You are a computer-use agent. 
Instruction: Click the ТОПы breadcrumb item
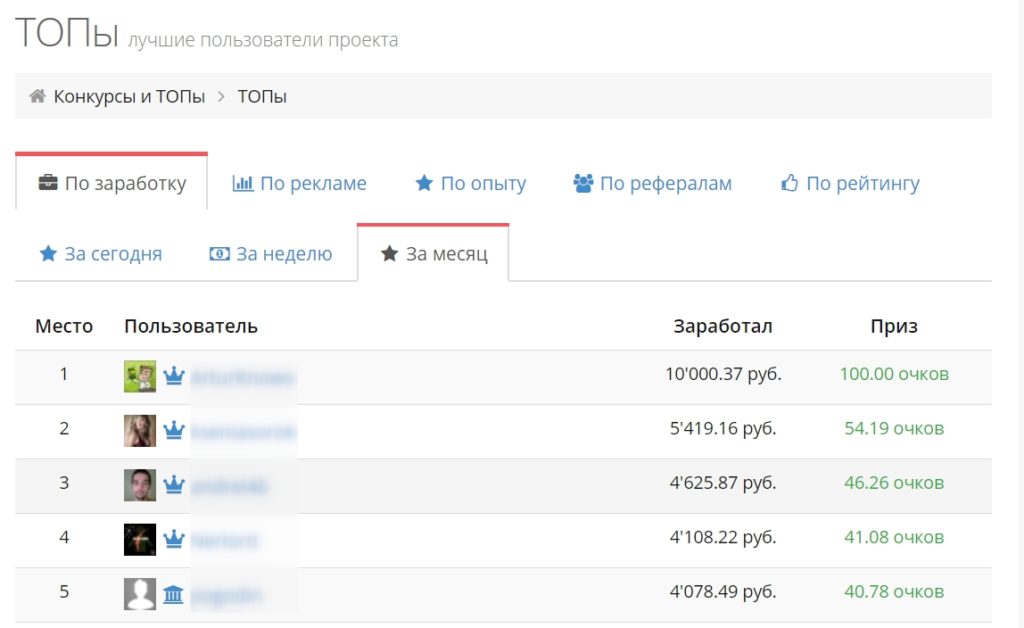point(262,97)
